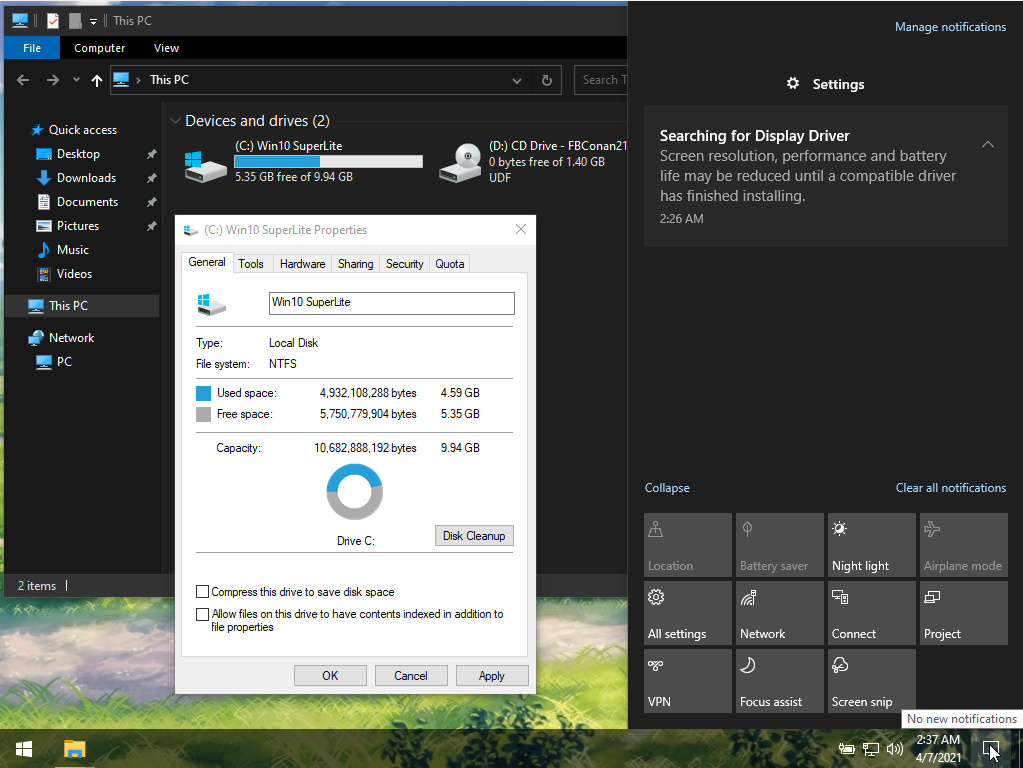The height and width of the screenshot is (768, 1023).
Task: Toggle the Night light quick action
Action: (872, 545)
